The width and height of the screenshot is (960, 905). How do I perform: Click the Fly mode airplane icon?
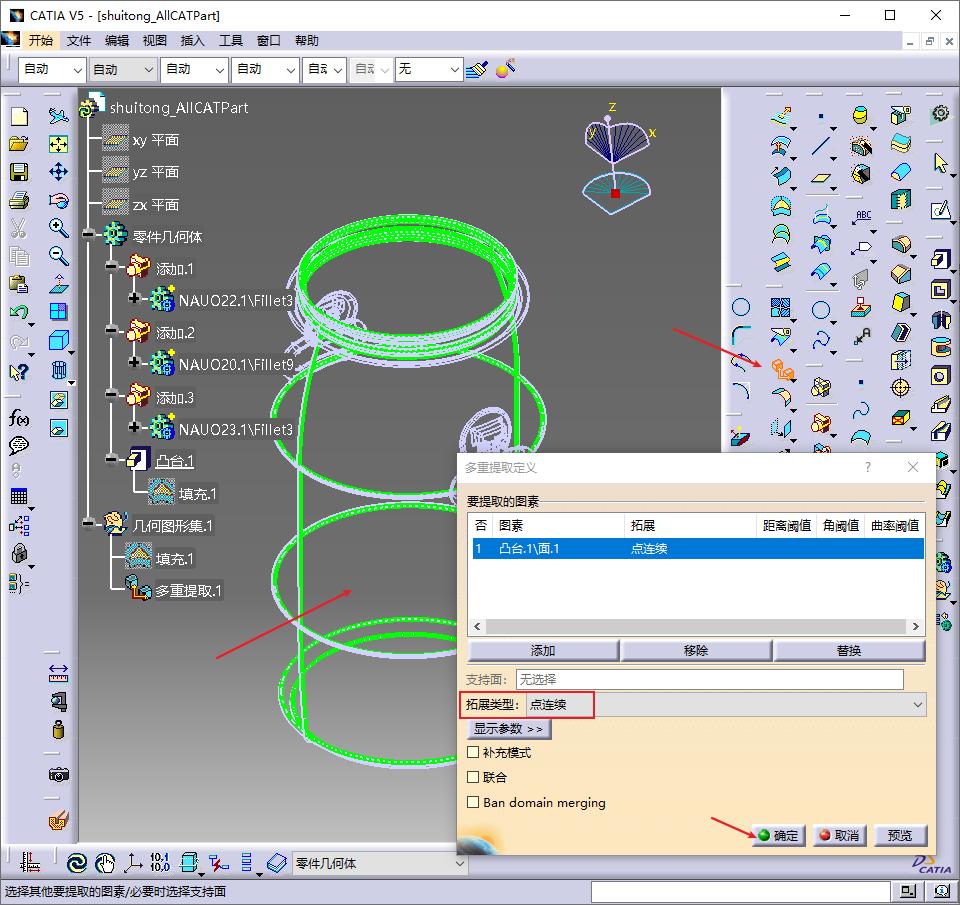58,116
